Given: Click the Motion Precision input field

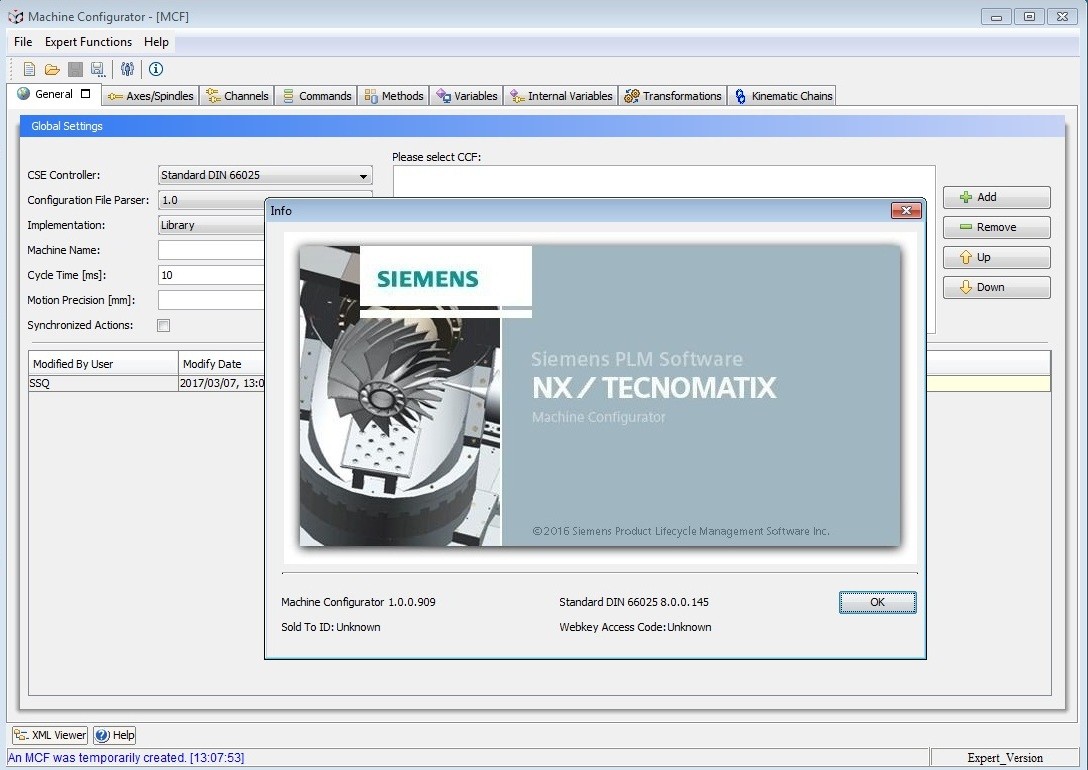Looking at the screenshot, I should tap(211, 300).
